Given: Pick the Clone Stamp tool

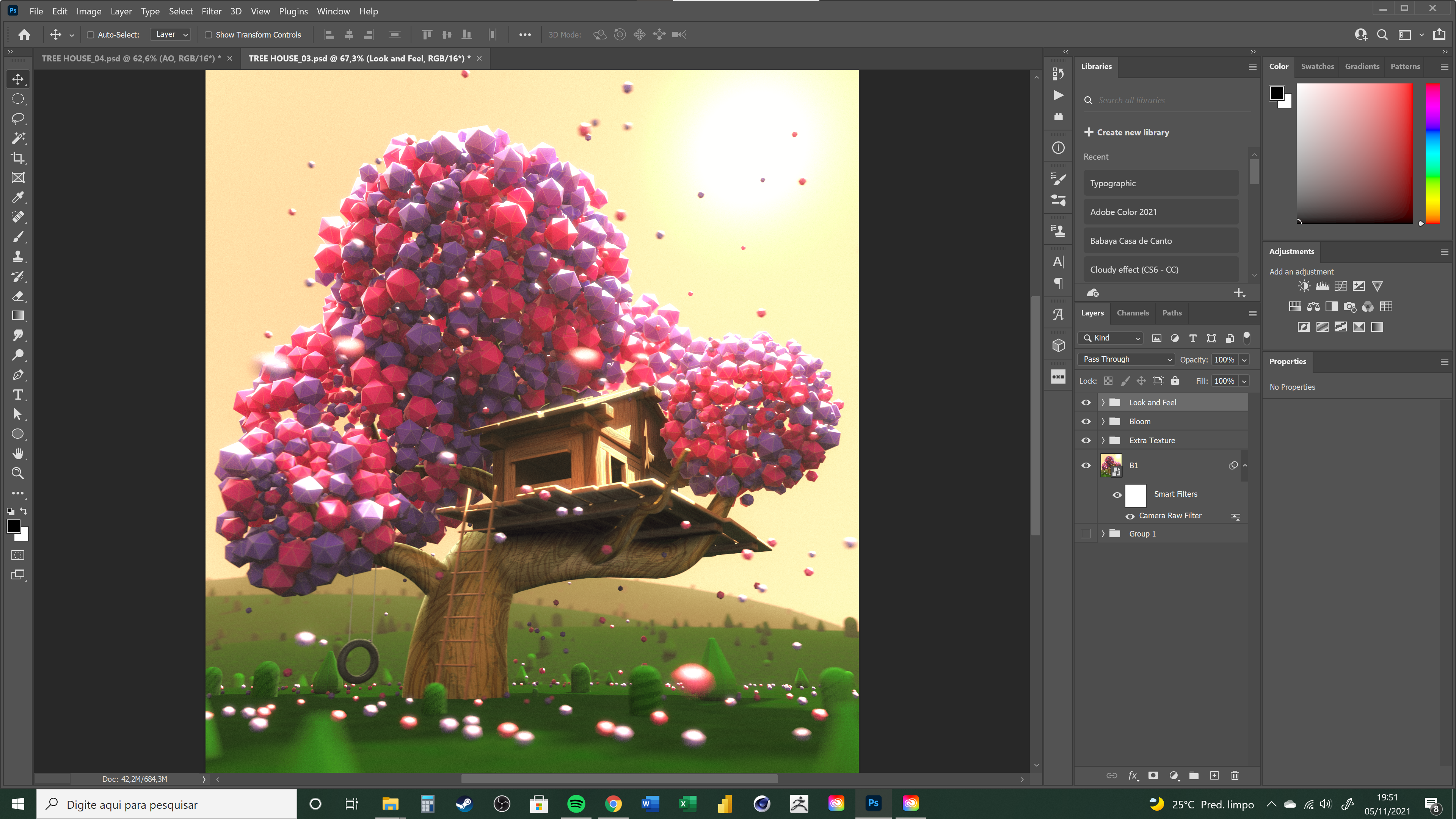Looking at the screenshot, I should (x=18, y=257).
